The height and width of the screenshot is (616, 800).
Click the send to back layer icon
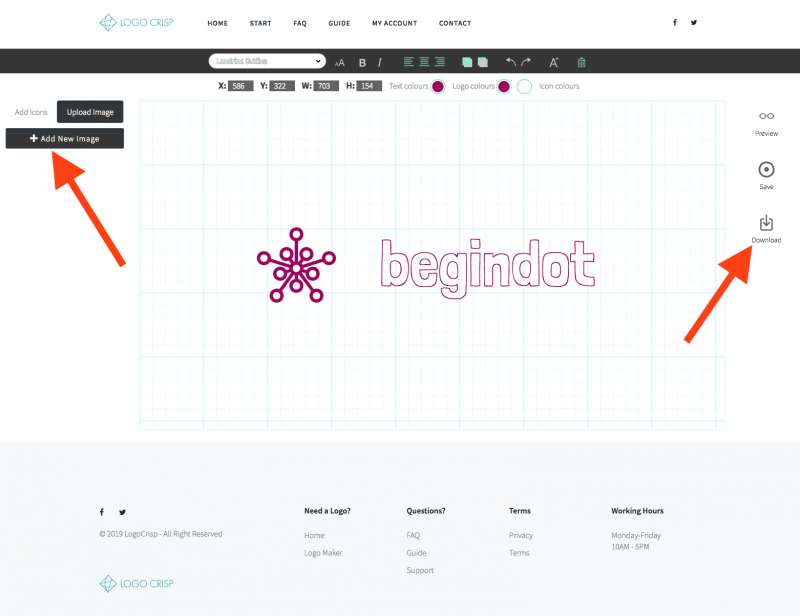tap(483, 62)
